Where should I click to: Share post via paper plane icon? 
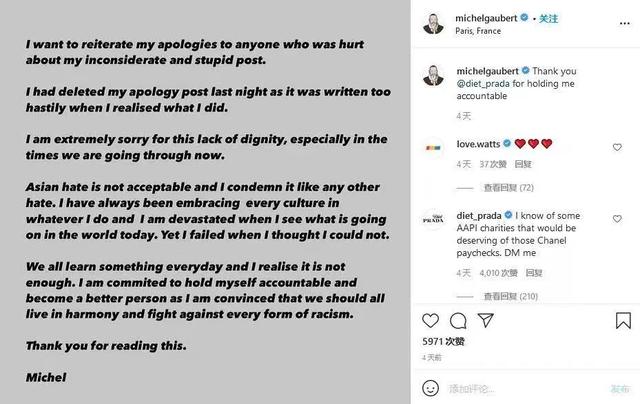(x=485, y=320)
